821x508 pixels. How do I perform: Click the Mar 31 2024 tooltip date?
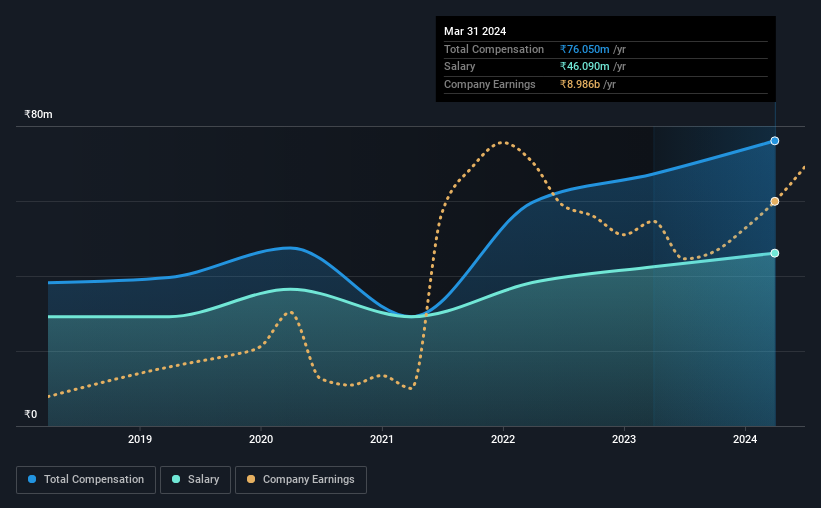(475, 31)
